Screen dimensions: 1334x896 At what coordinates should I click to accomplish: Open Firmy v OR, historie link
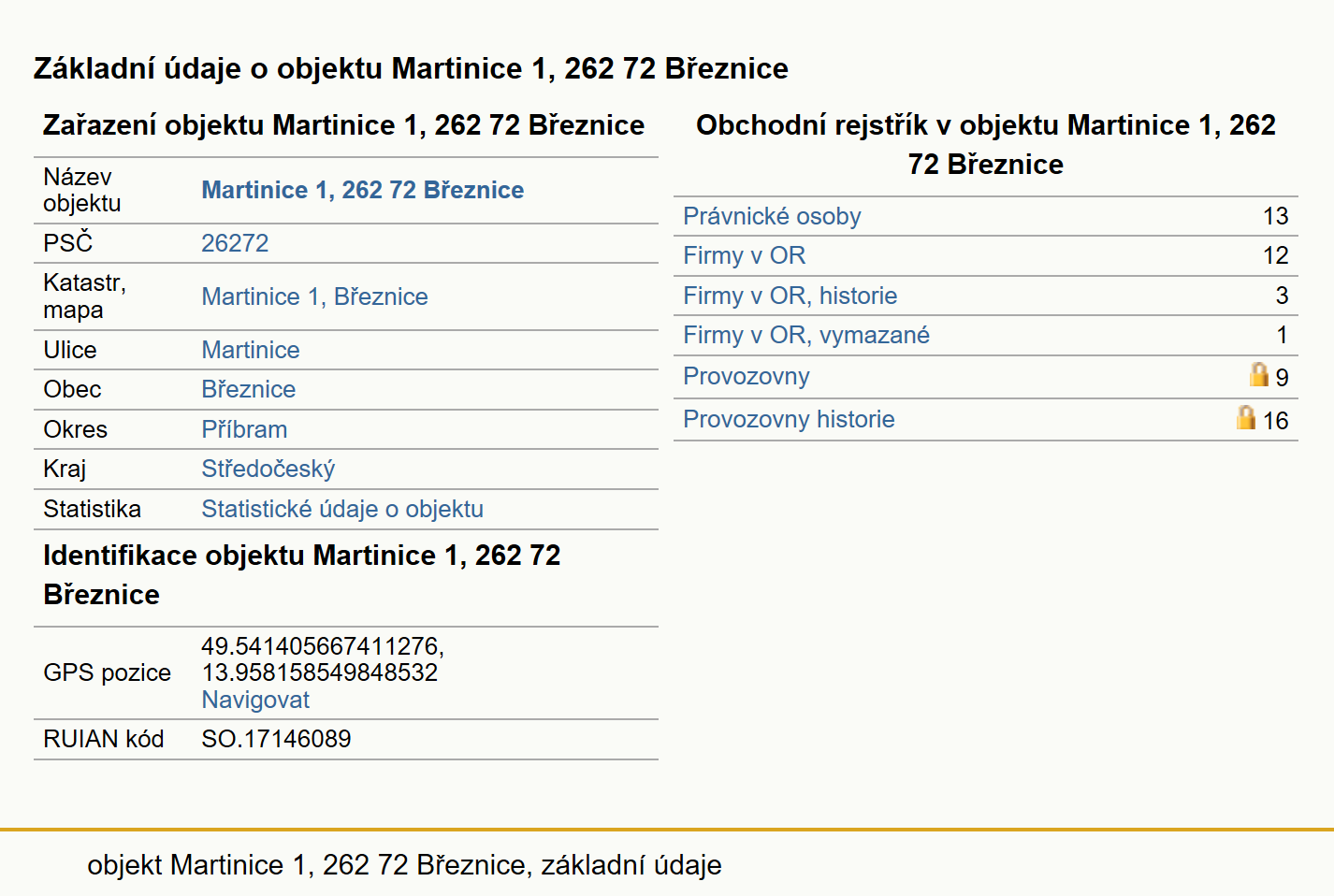(x=790, y=296)
